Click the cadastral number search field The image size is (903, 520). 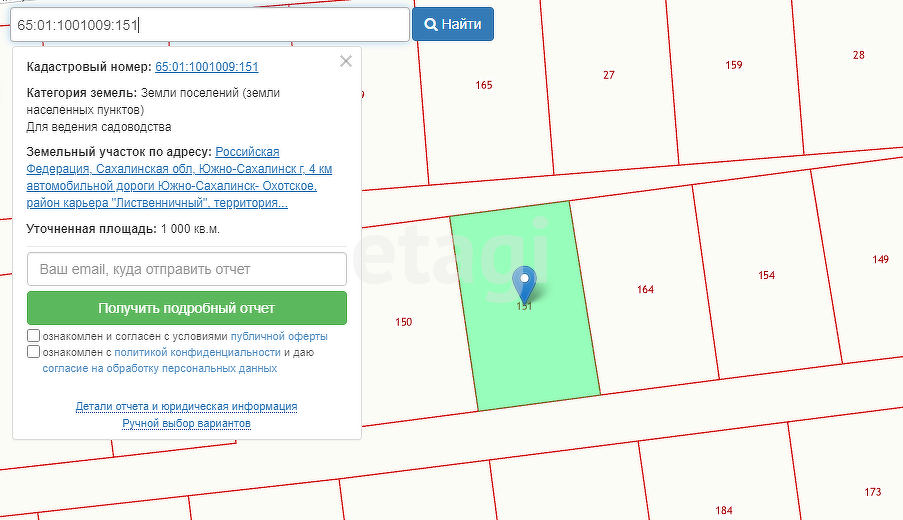point(210,25)
